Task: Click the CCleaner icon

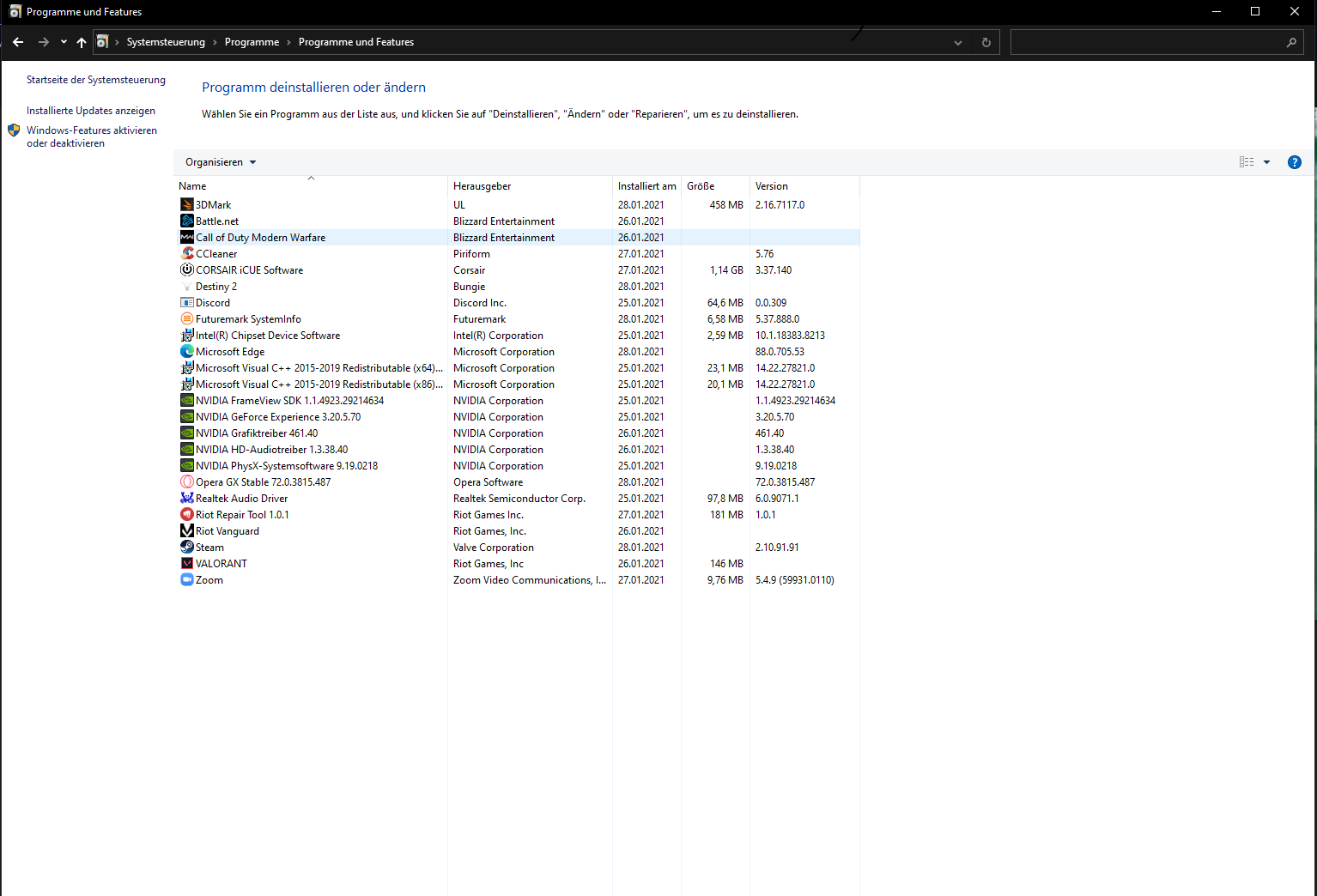Action: click(x=186, y=253)
